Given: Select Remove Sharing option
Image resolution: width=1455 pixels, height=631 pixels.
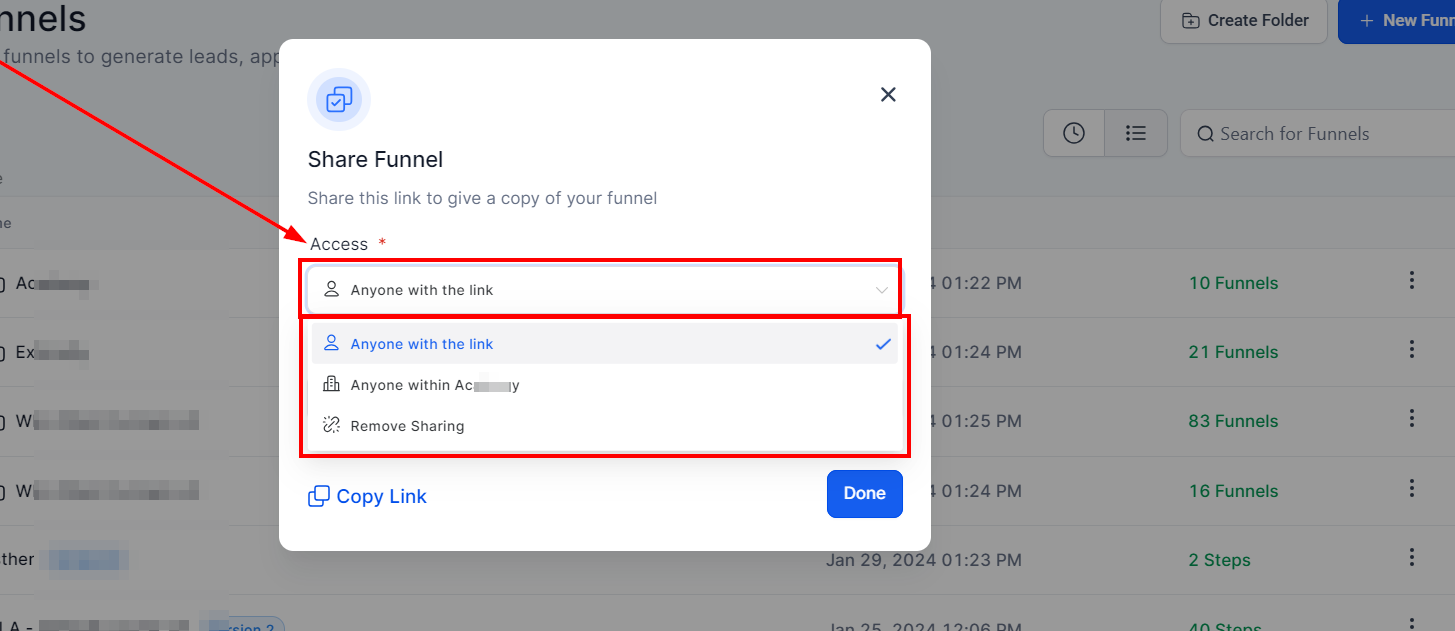Looking at the screenshot, I should tap(605, 426).
